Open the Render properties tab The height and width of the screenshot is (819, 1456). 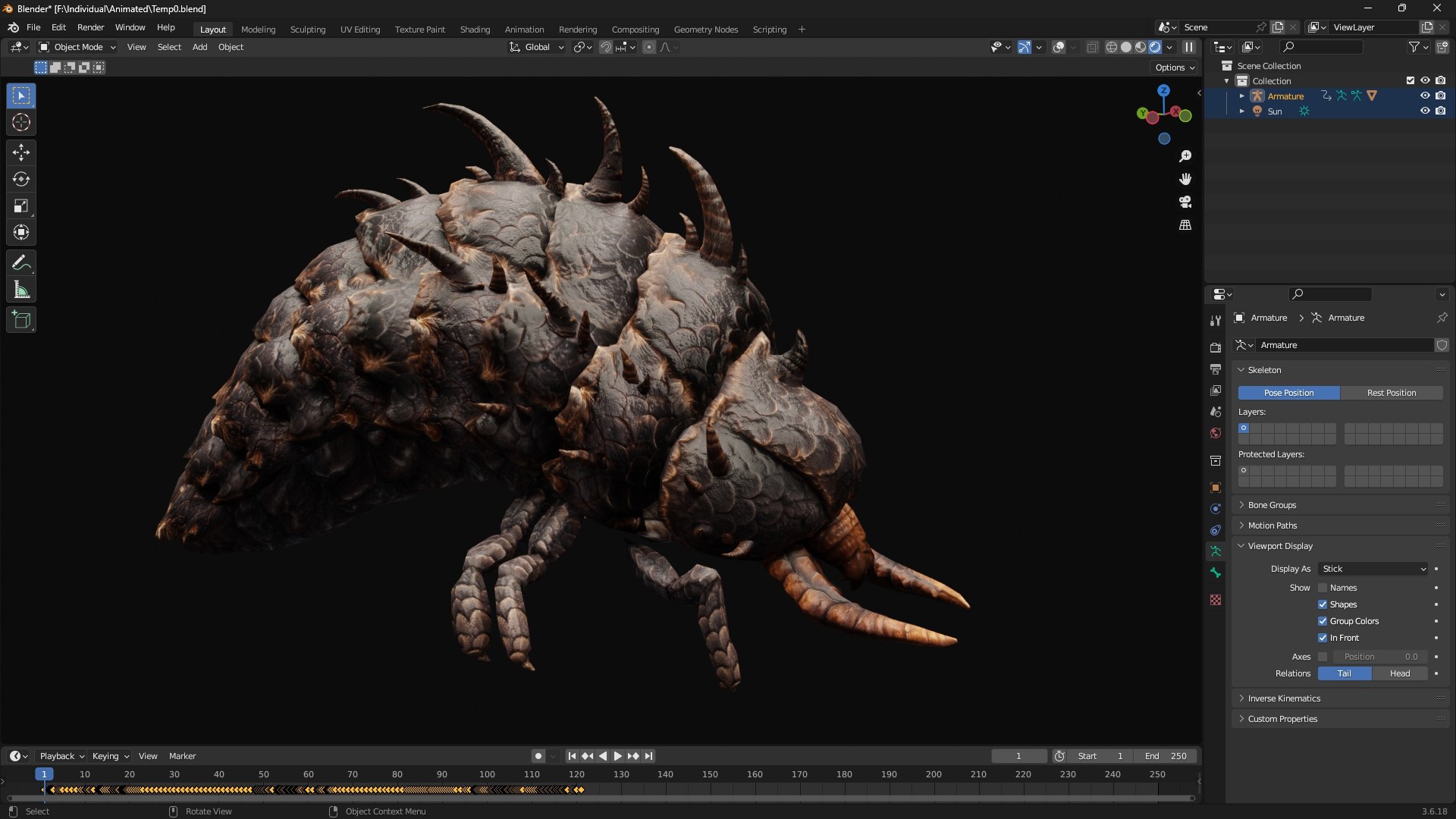(x=1216, y=348)
